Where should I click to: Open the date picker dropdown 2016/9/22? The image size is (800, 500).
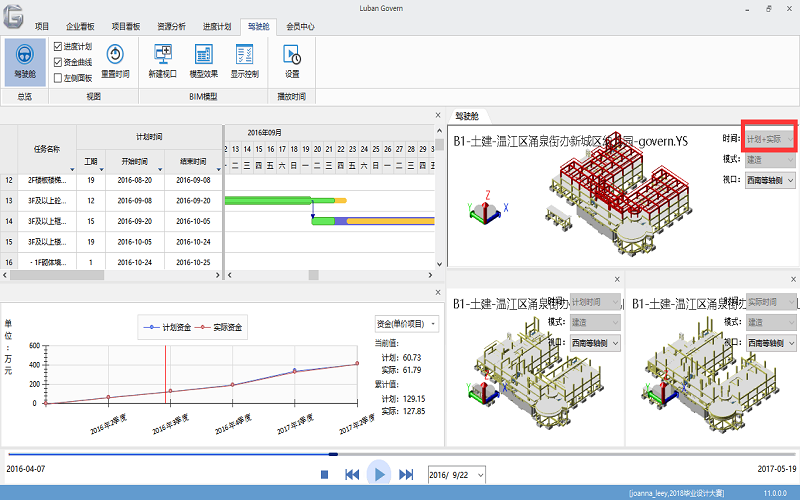[480, 475]
